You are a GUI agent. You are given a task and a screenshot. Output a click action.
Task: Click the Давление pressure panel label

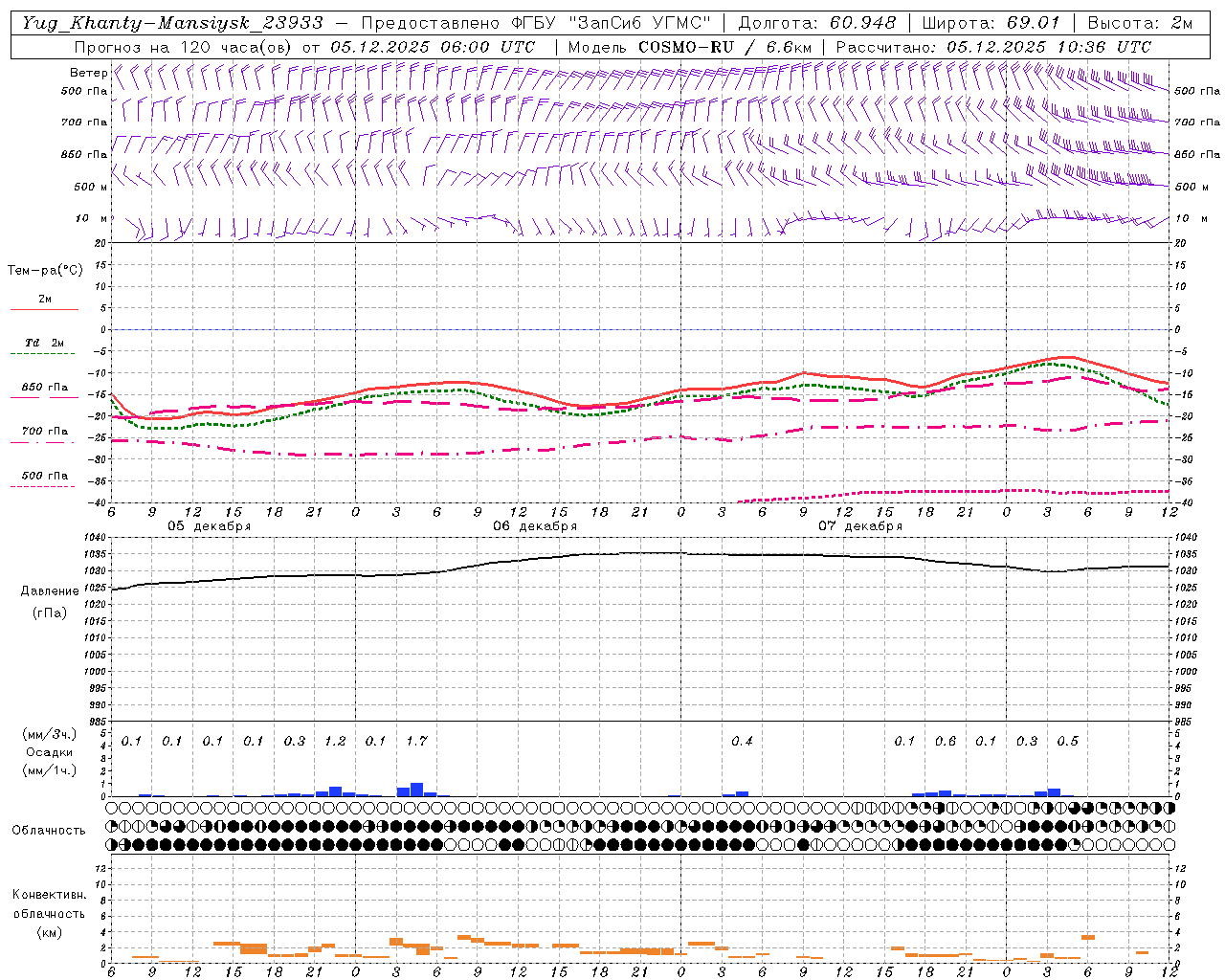coord(50,590)
